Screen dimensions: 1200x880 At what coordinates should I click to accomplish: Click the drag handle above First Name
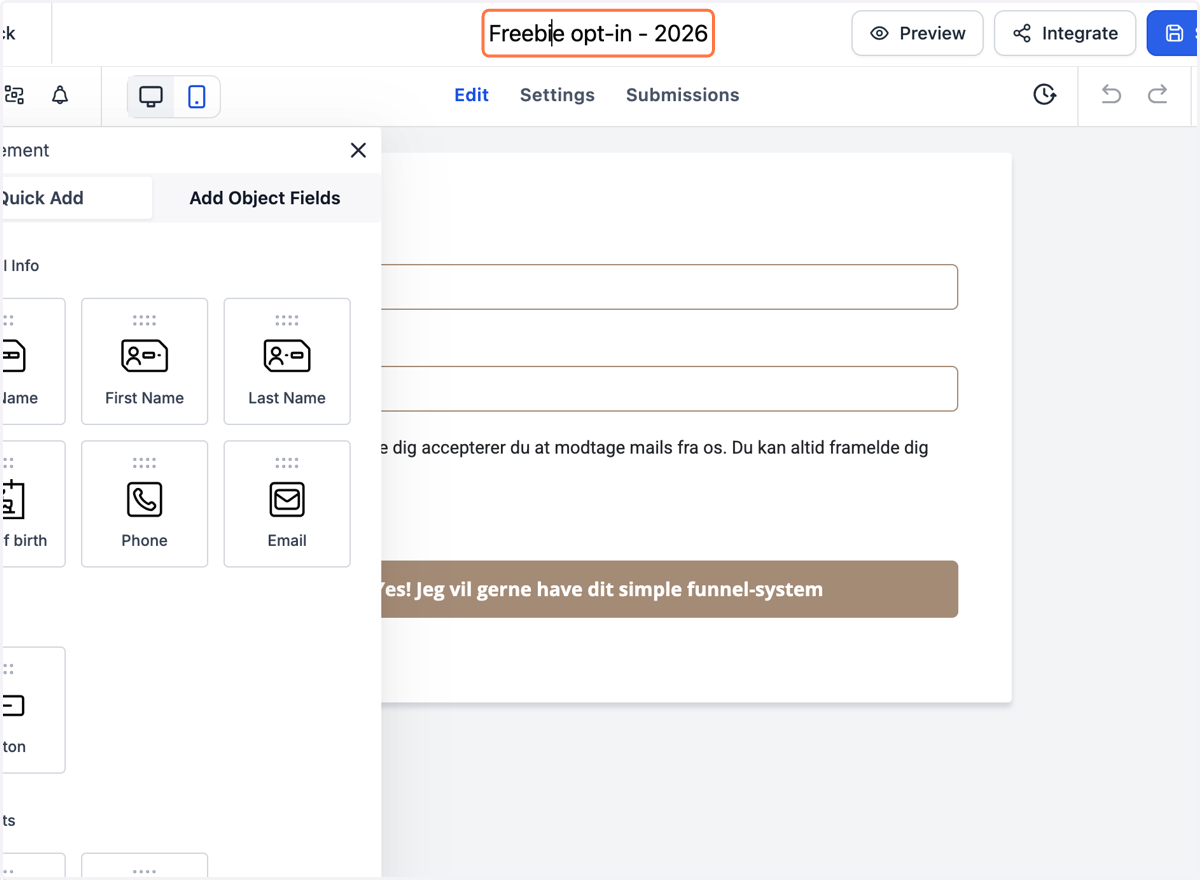pos(144,320)
